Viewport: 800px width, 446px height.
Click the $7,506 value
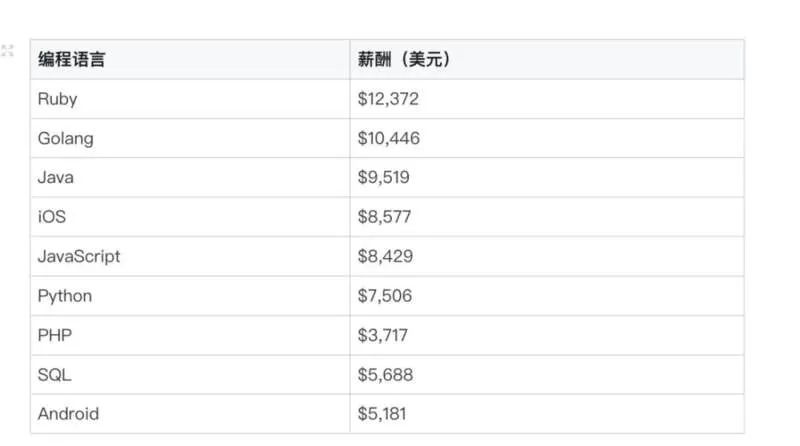point(385,296)
